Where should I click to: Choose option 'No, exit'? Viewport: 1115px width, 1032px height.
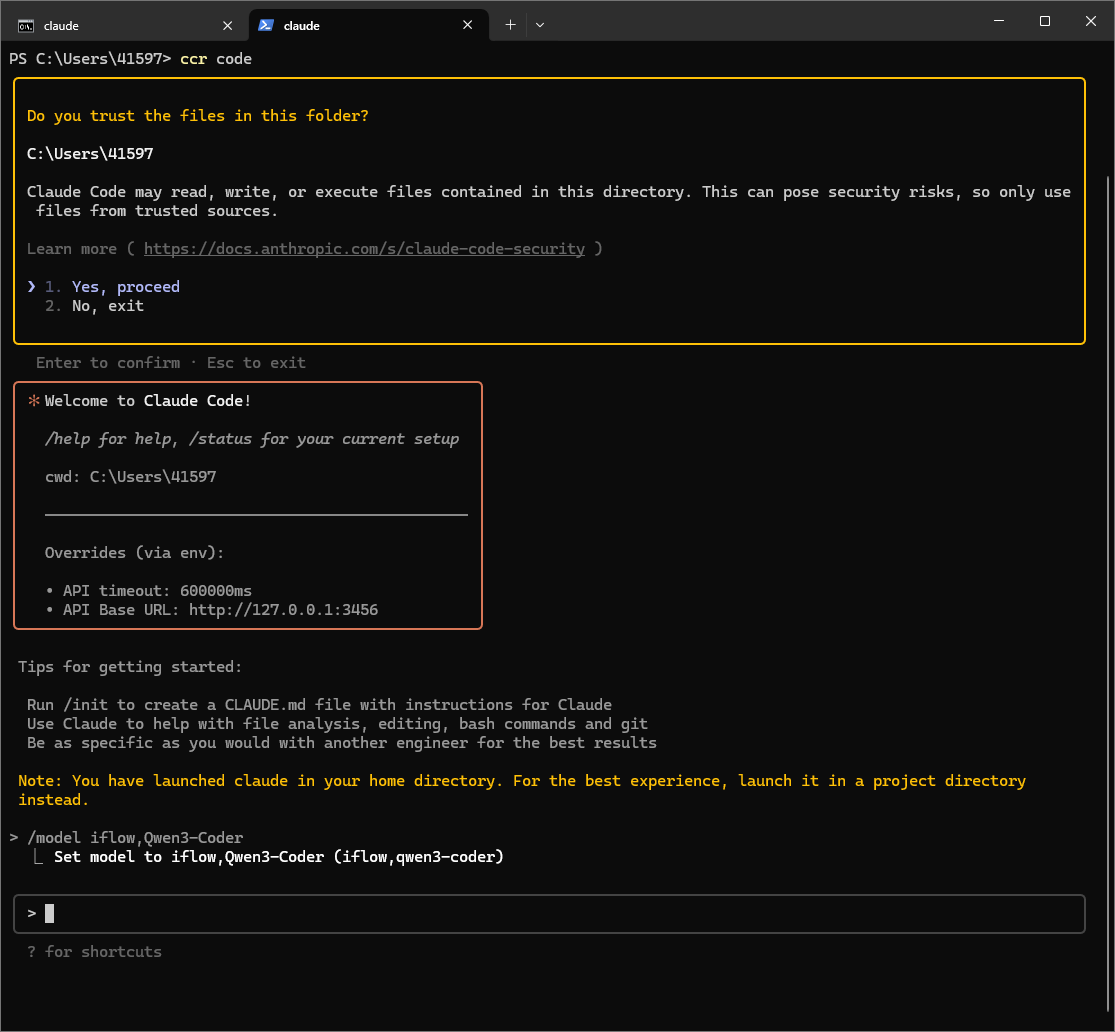(107, 306)
